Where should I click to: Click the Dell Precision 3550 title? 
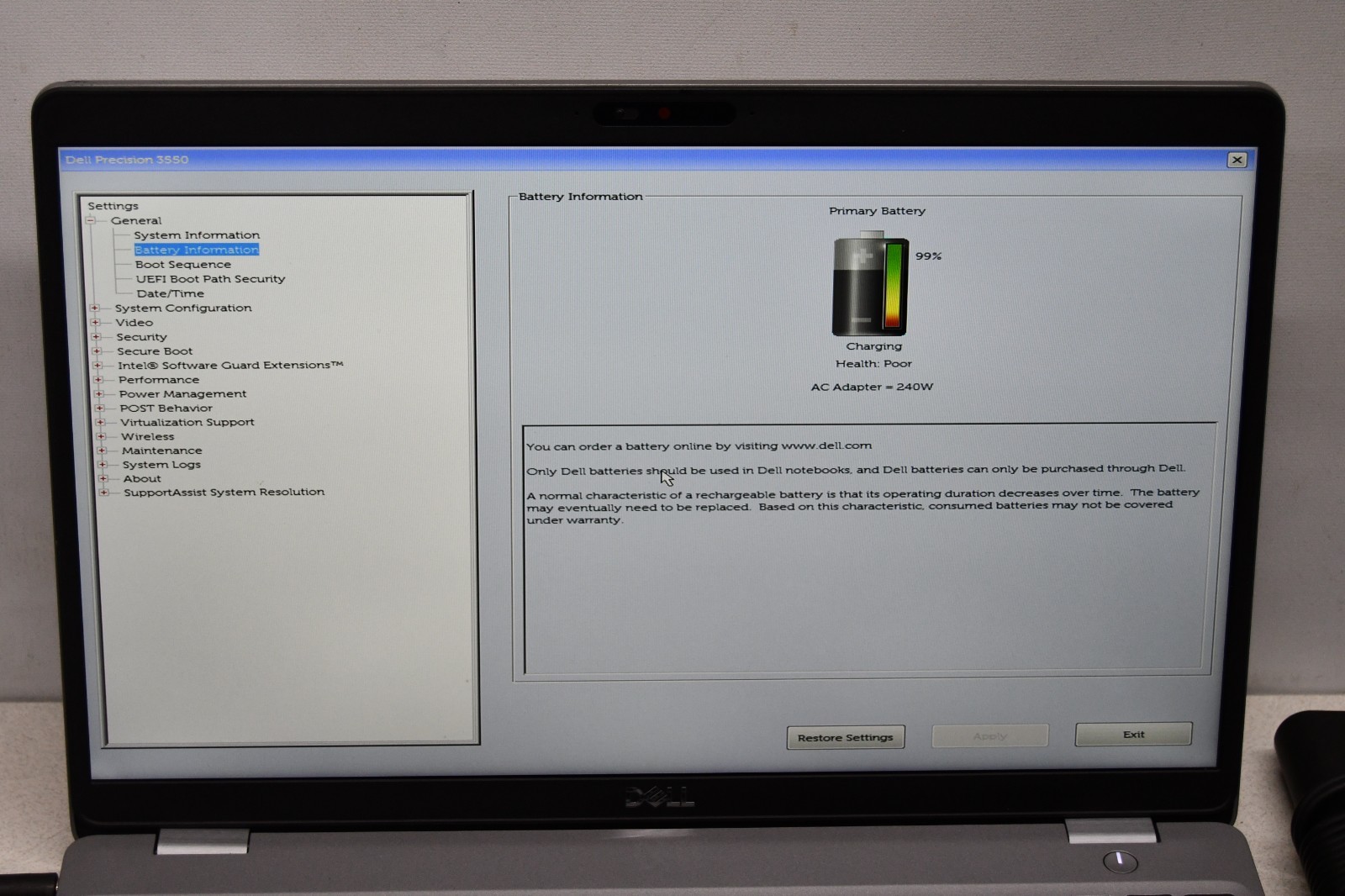127,160
